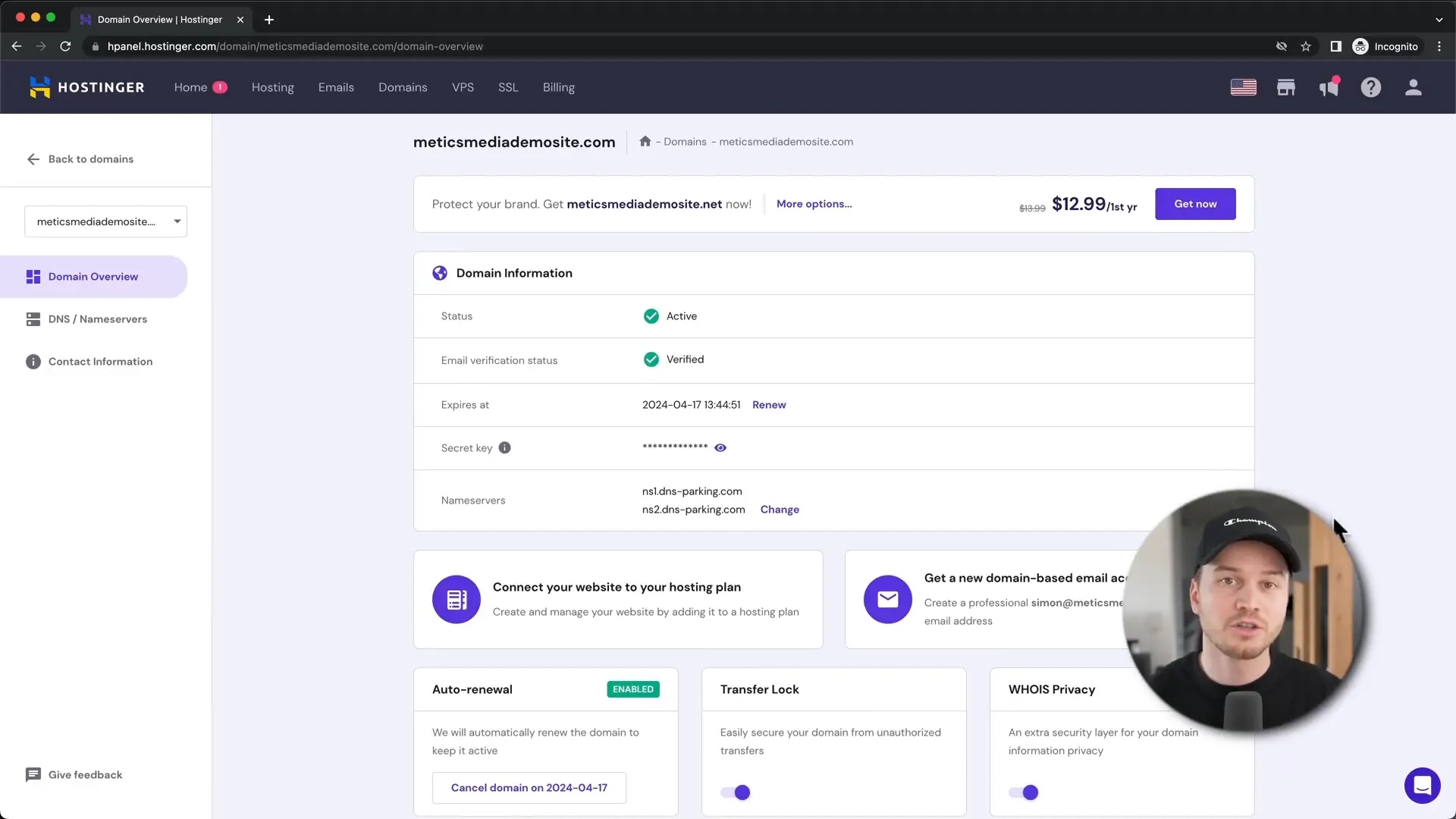Click More options for domain protection

click(813, 203)
